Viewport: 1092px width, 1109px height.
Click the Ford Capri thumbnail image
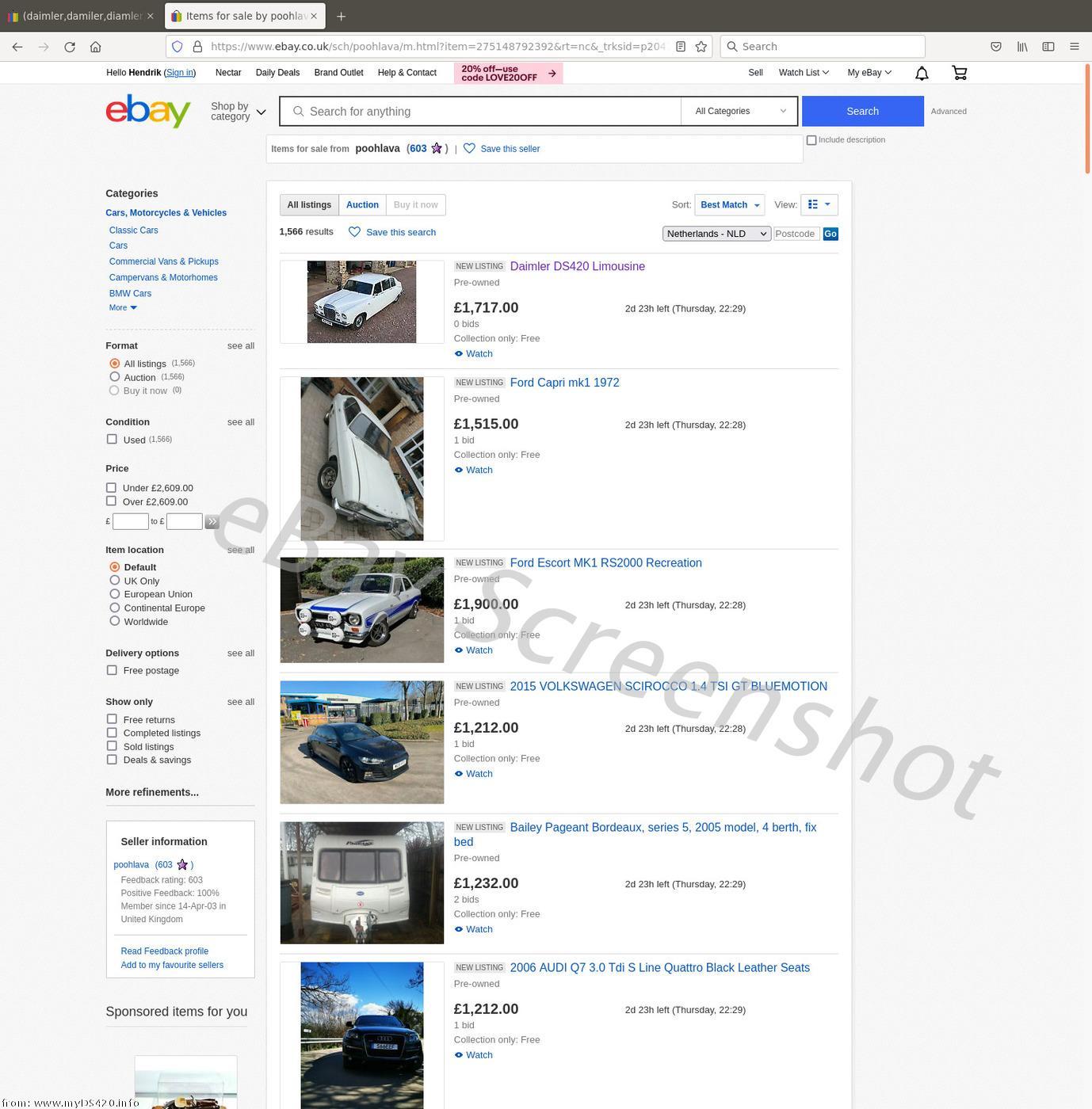point(361,459)
